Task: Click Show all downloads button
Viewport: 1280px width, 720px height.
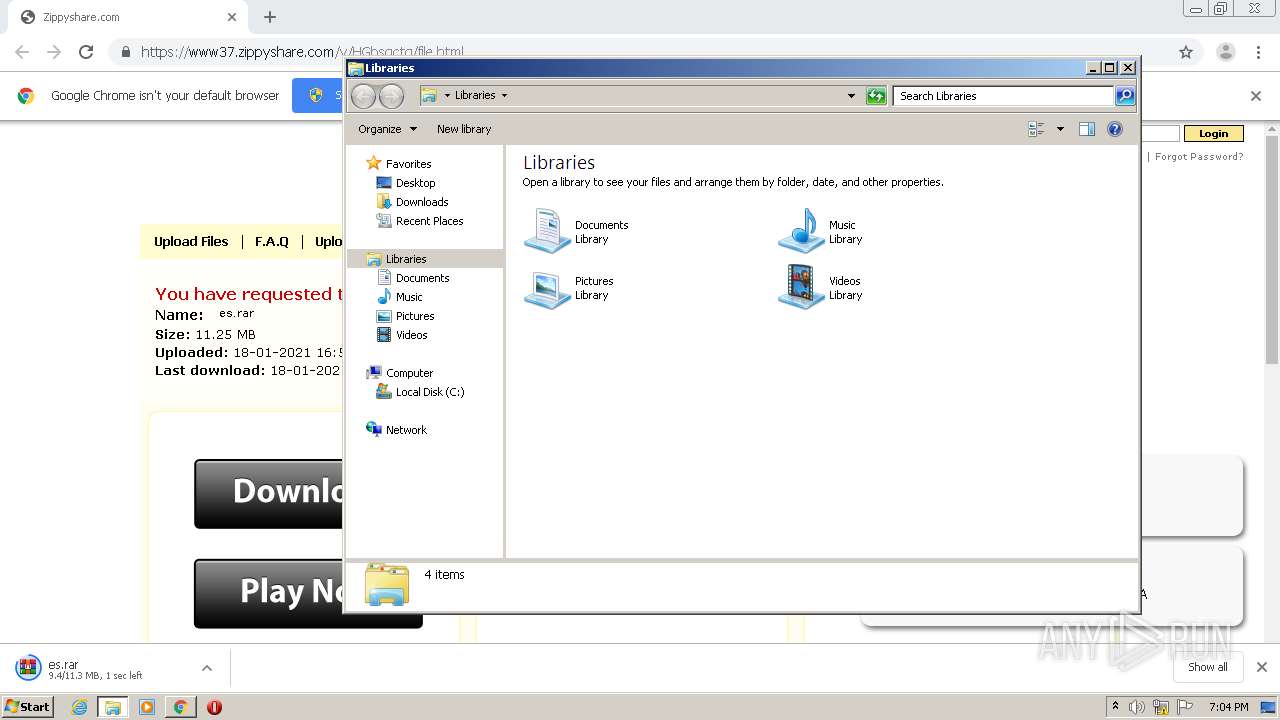Action: 1208,667
